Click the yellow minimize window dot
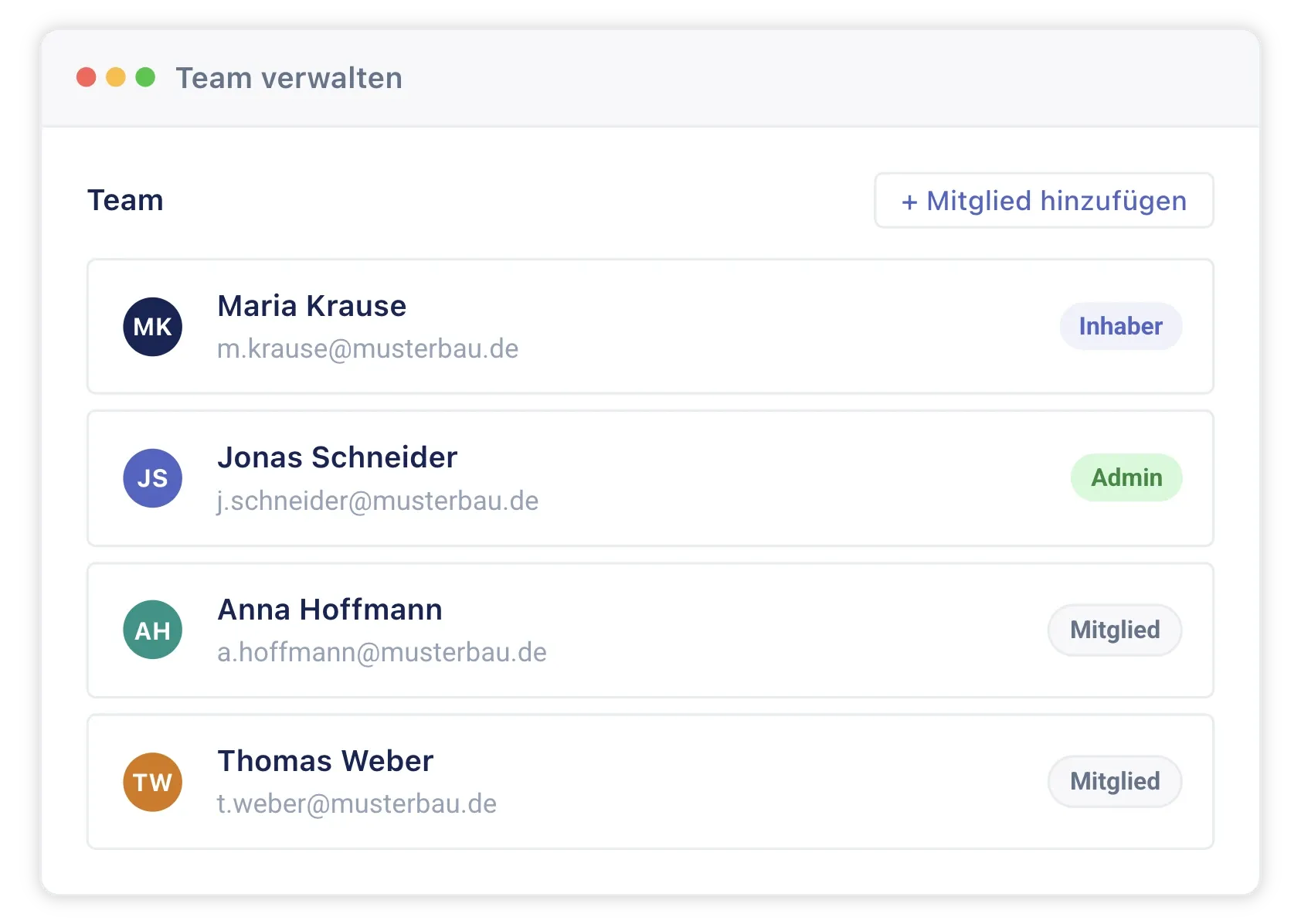This screenshot has height=924, width=1301. [x=116, y=77]
